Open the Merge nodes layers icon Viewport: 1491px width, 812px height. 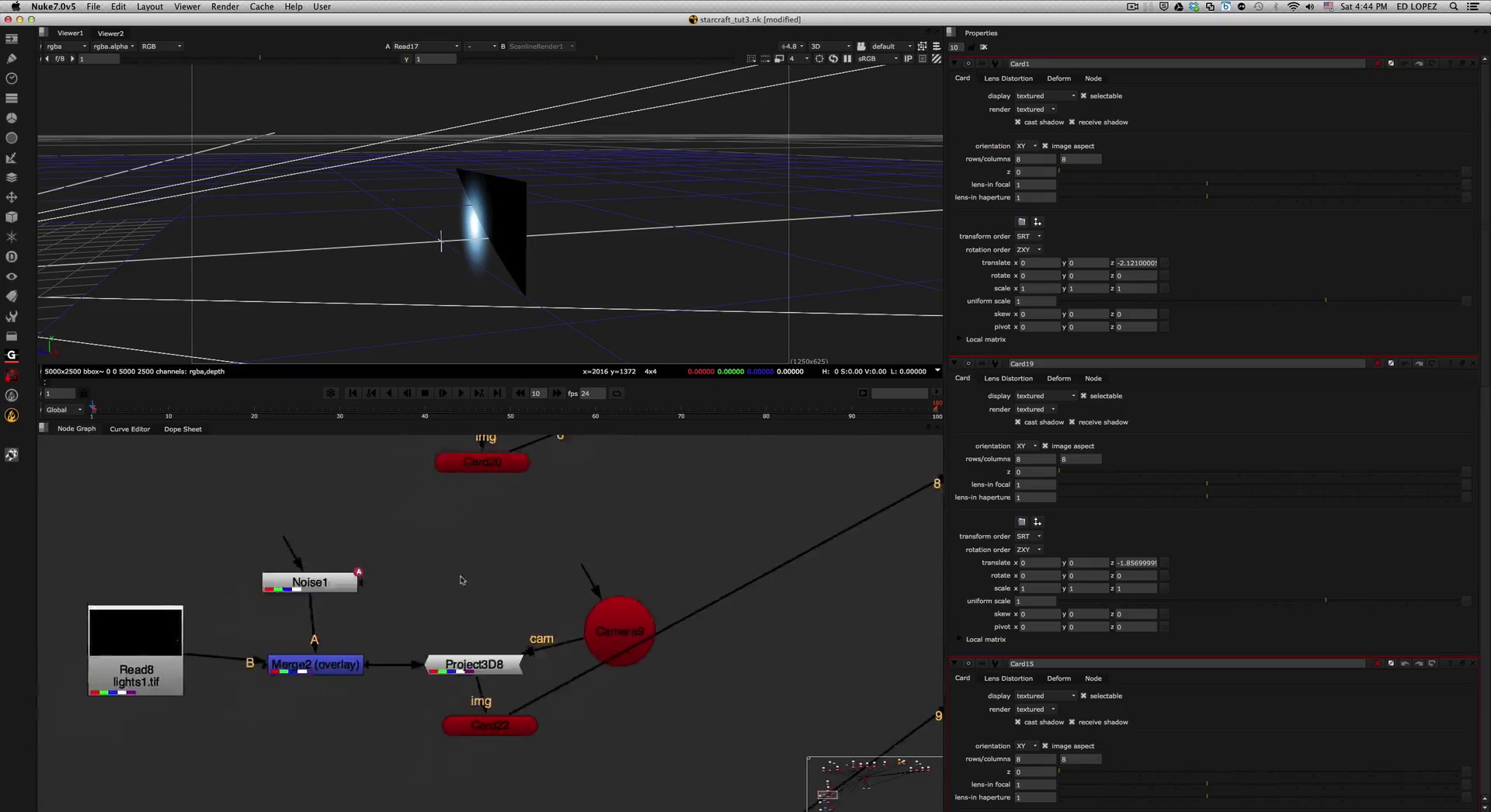12,178
